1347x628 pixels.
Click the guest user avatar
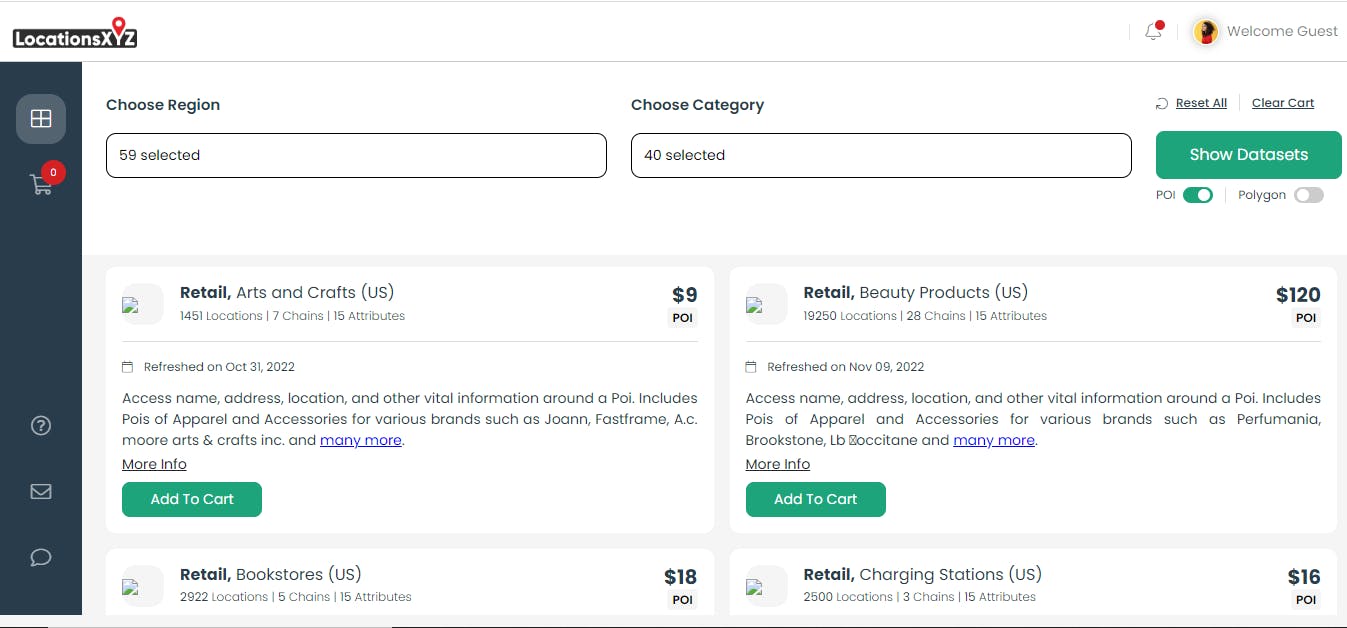pos(1207,32)
